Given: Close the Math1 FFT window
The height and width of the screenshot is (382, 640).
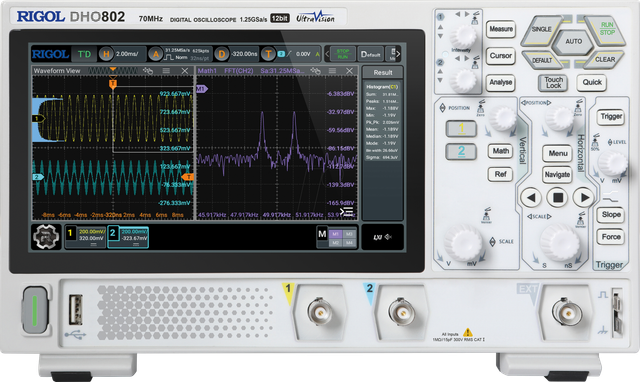Looking at the screenshot, I should click(349, 71).
